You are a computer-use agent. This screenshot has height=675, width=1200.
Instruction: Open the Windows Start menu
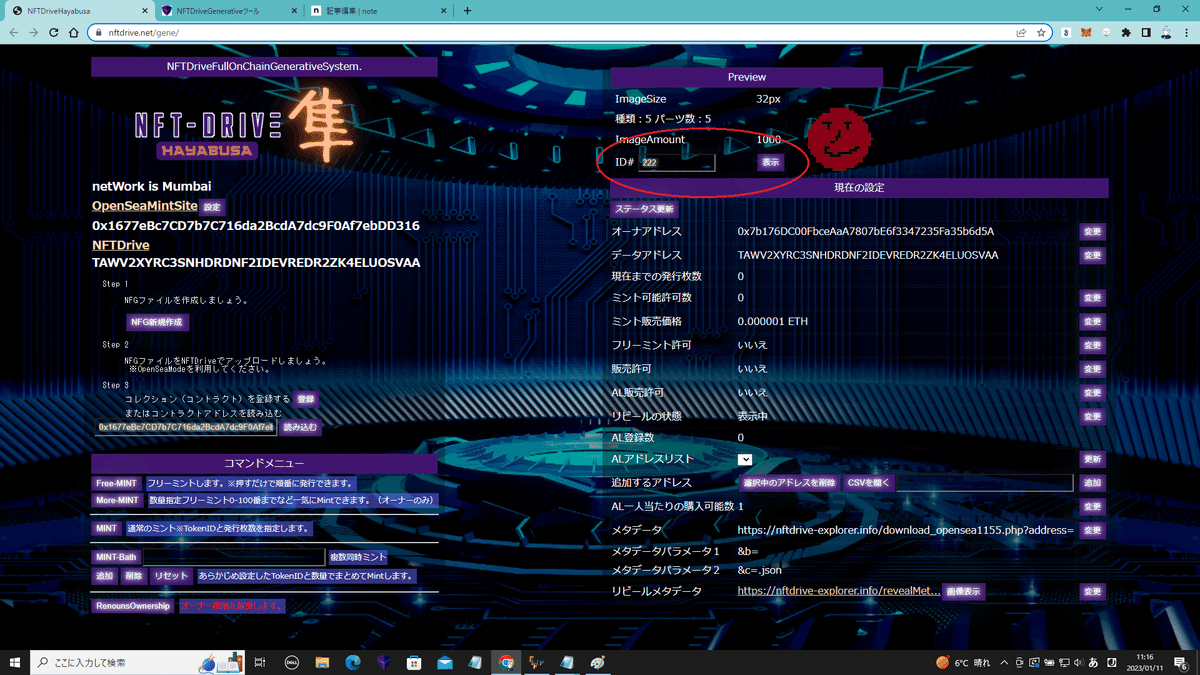click(15, 662)
